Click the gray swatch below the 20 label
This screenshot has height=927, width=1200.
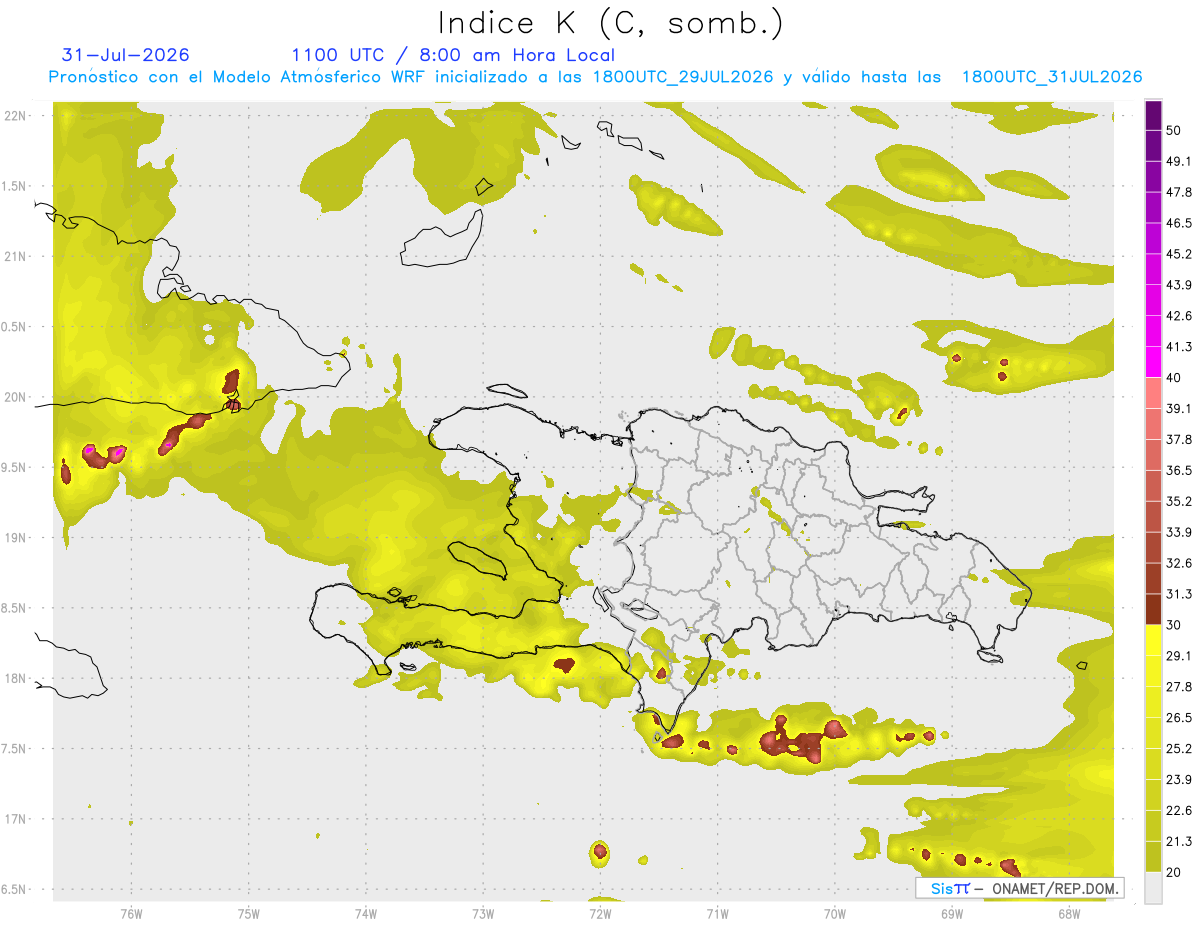1153,888
